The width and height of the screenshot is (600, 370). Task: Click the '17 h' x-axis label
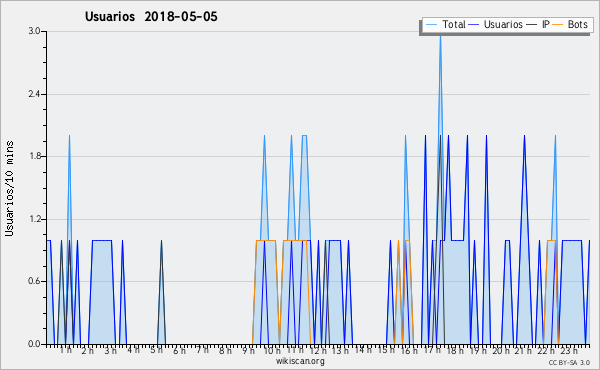[x=433, y=350]
